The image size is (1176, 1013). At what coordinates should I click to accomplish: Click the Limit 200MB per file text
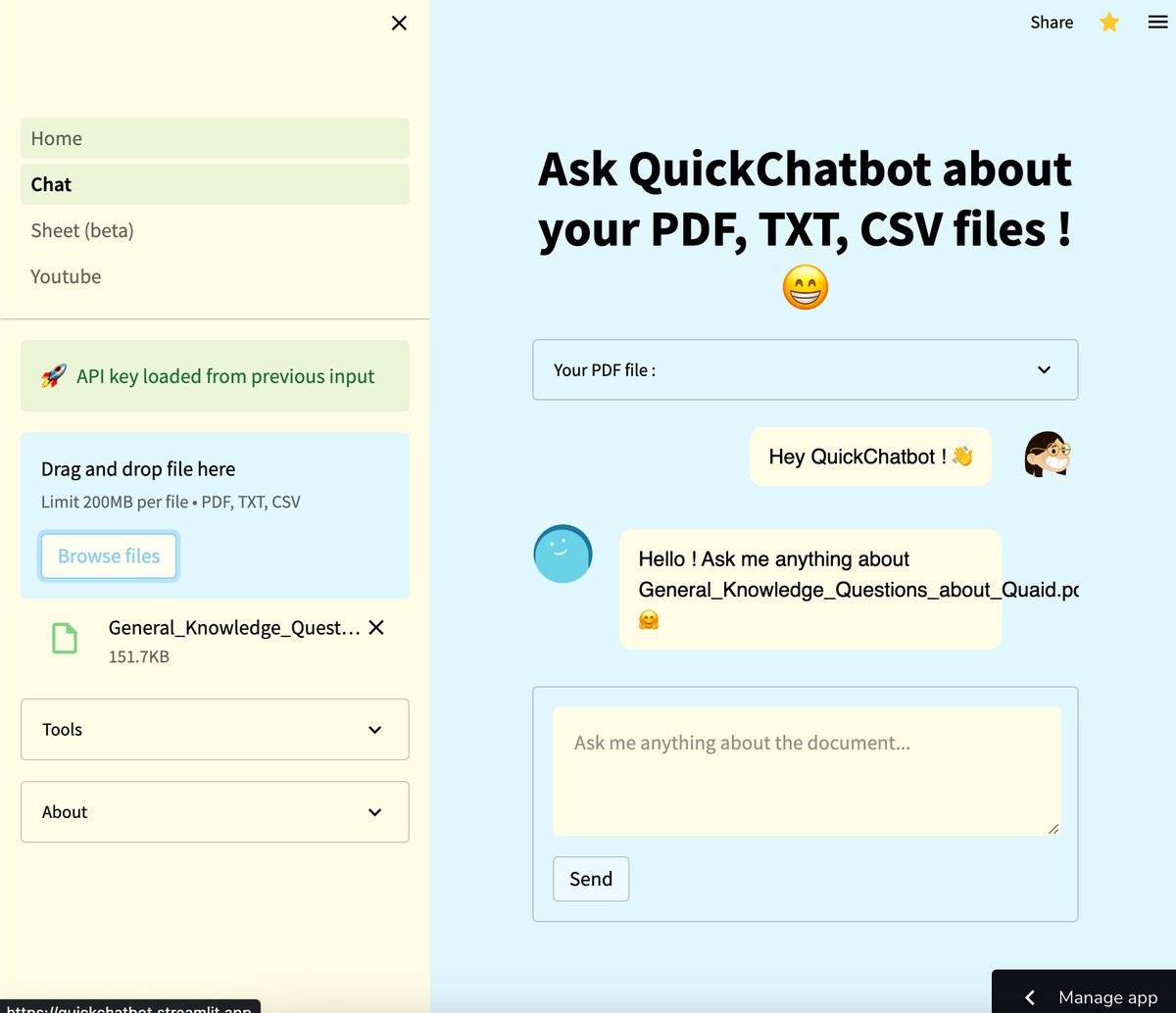click(x=171, y=502)
